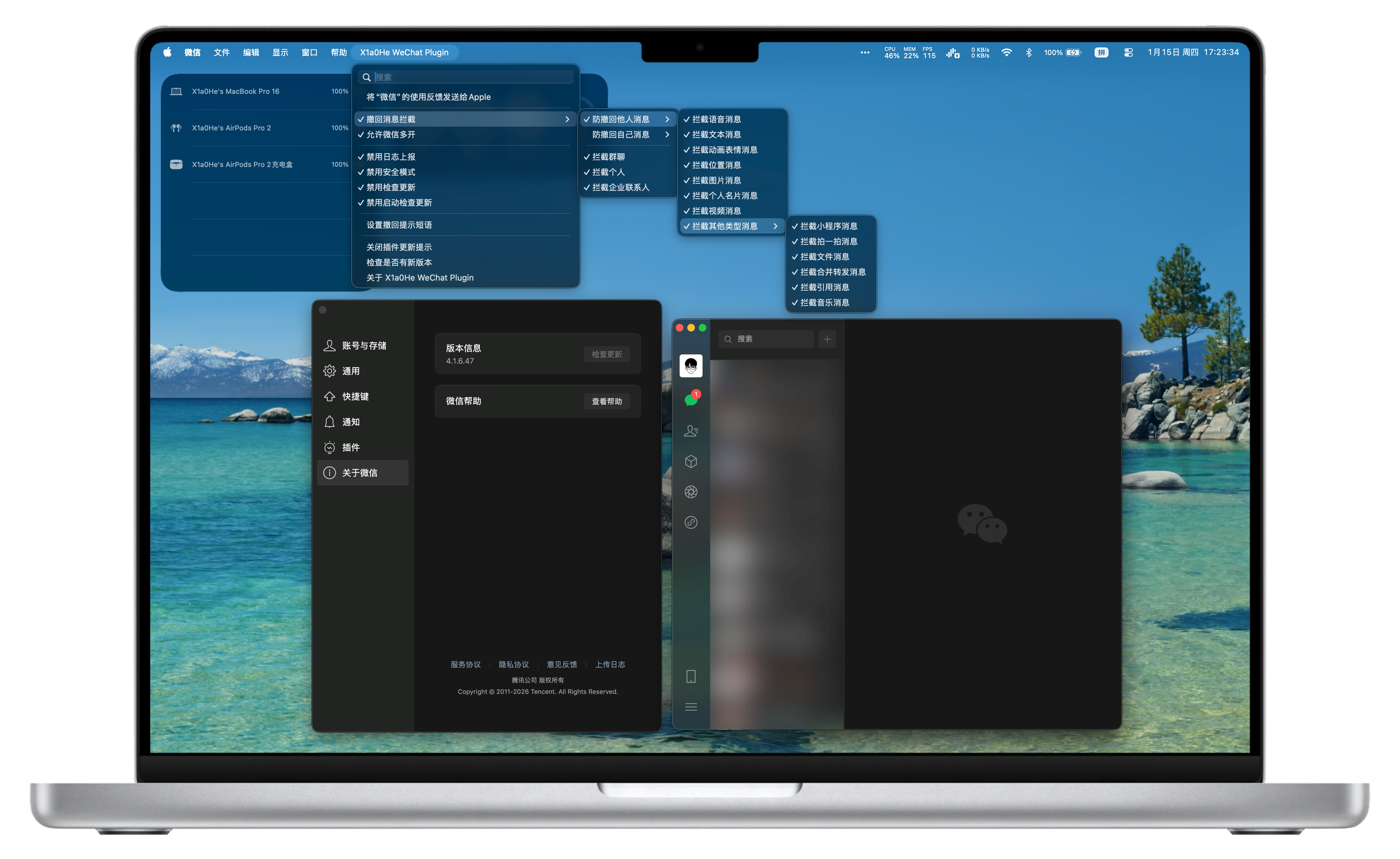Expand 拦截其他类型消息 submenu arrow

775,226
